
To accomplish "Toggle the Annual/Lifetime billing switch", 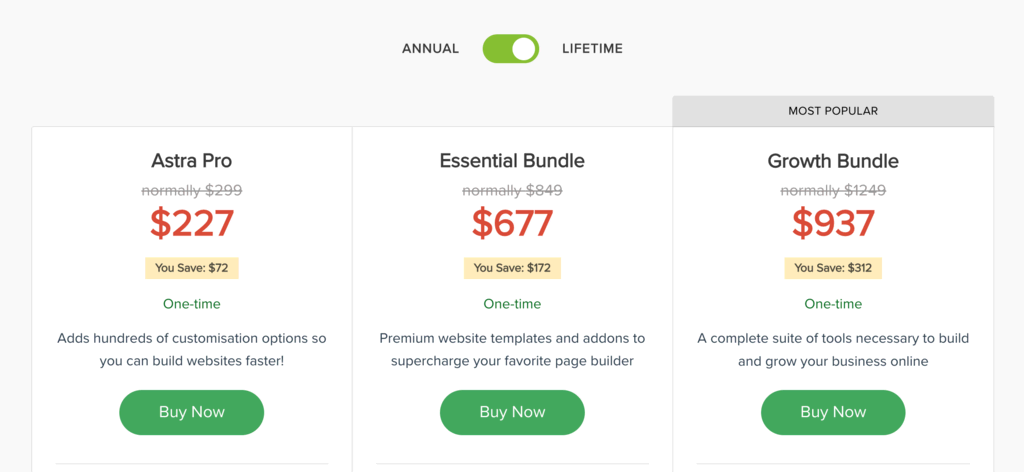I will point(511,49).
